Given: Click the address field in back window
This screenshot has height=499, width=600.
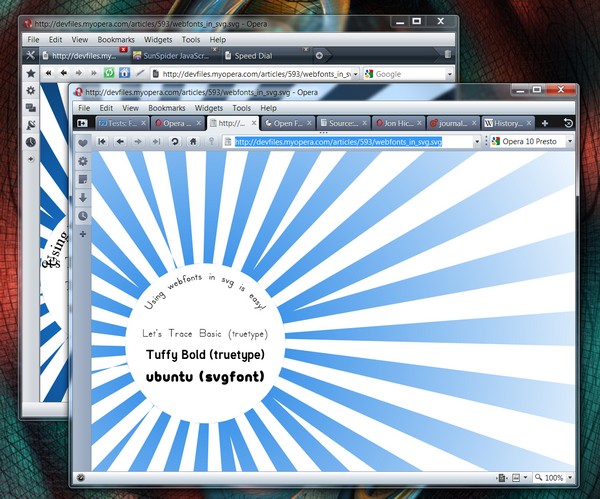Looking at the screenshot, I should pyautogui.click(x=256, y=74).
